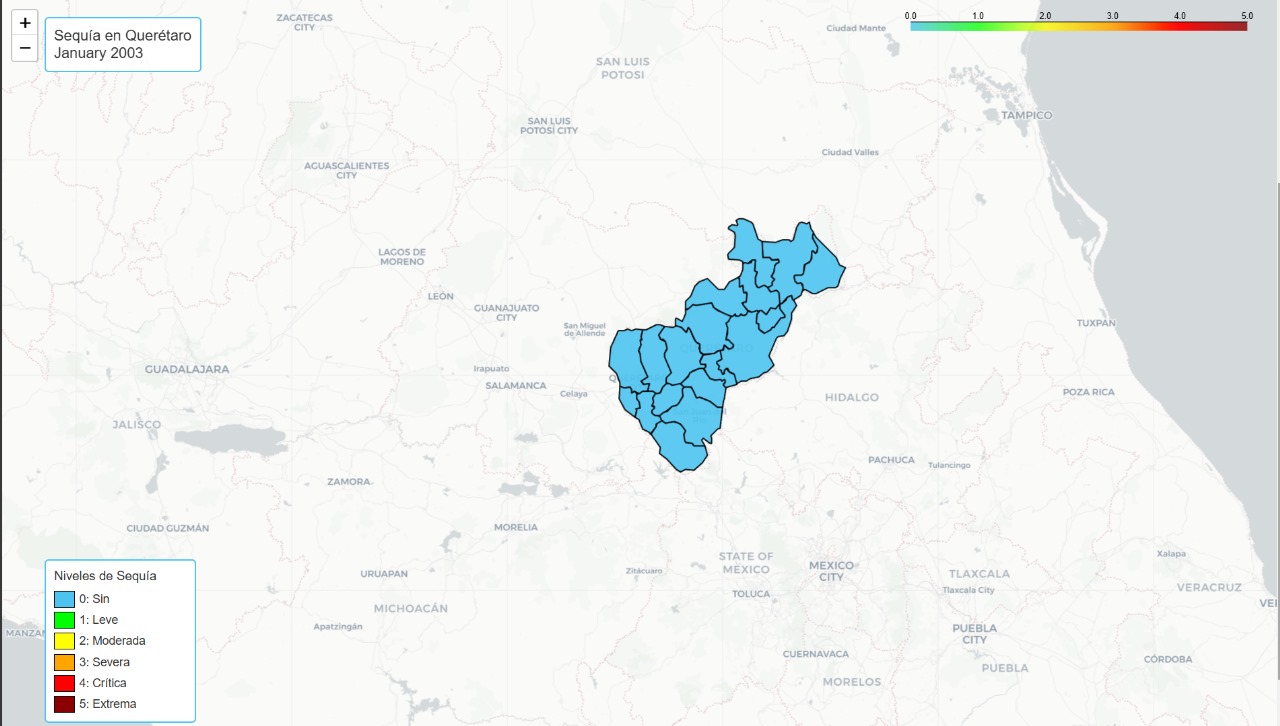Click the 'Apatzingán' map label

[x=338, y=626]
